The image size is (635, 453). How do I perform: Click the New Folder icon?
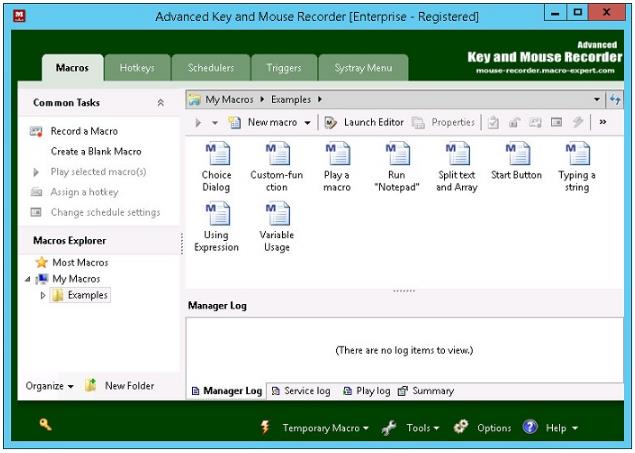pyautogui.click(x=91, y=386)
